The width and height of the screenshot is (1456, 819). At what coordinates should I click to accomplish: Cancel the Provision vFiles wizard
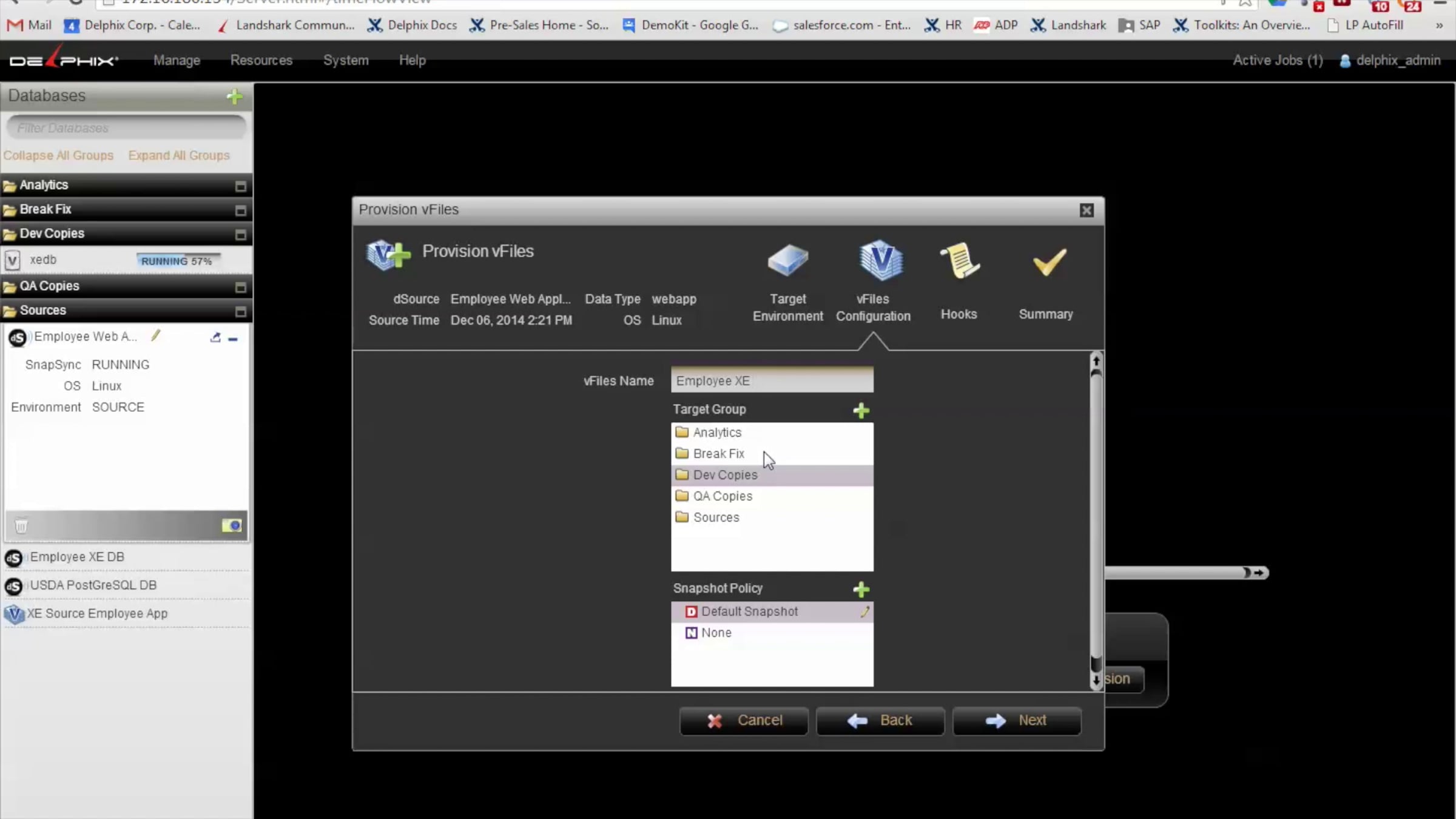744,721
